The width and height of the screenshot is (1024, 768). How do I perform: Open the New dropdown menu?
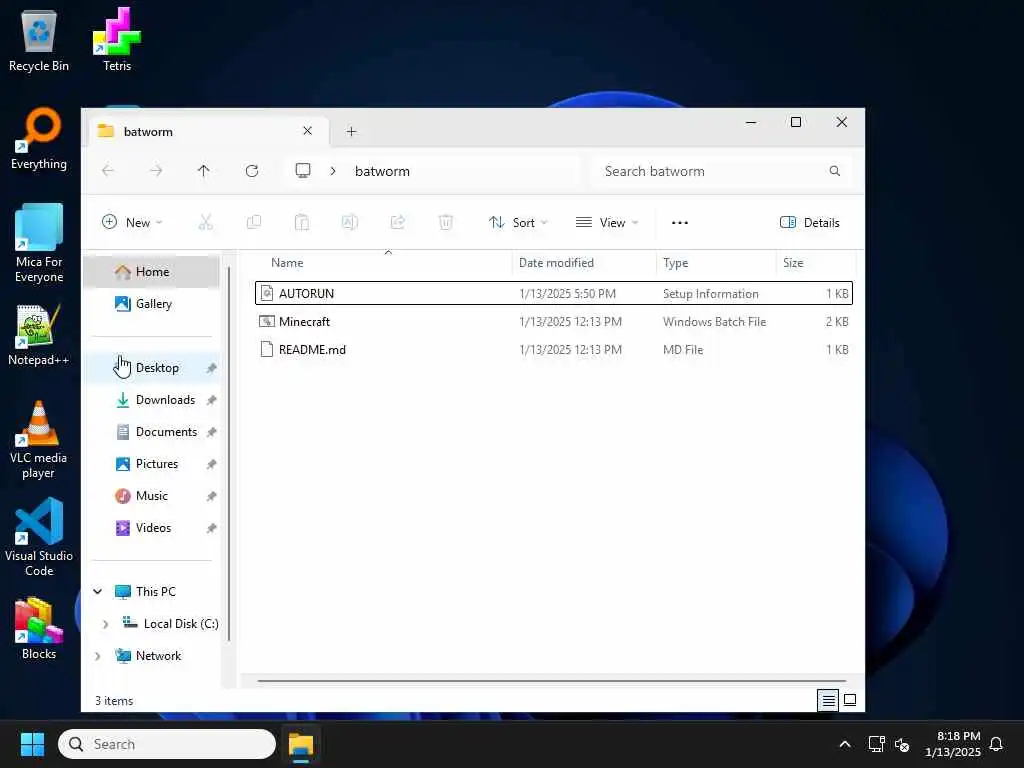click(132, 223)
